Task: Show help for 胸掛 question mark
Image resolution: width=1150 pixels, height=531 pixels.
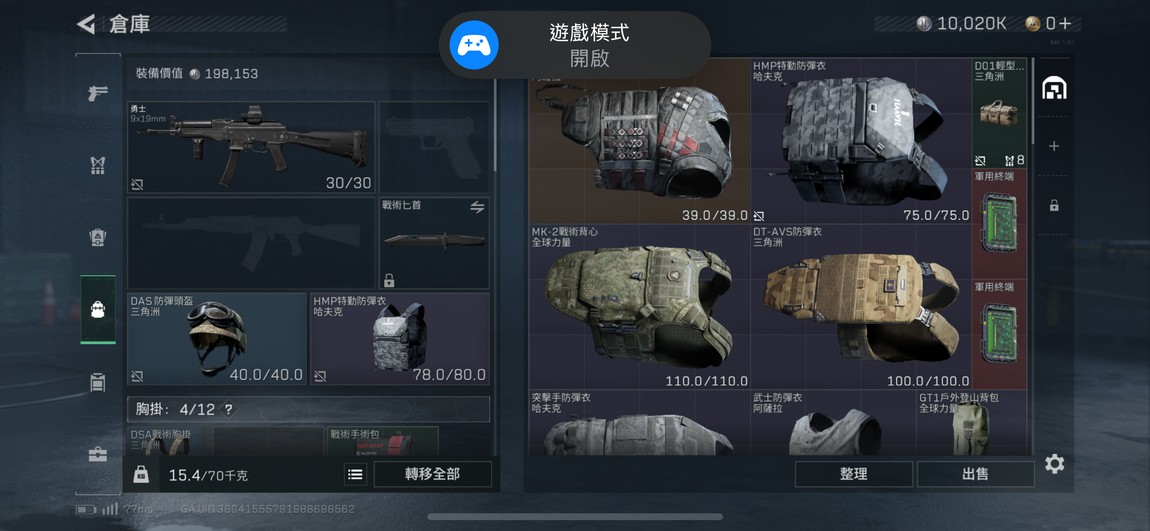Action: [229, 410]
